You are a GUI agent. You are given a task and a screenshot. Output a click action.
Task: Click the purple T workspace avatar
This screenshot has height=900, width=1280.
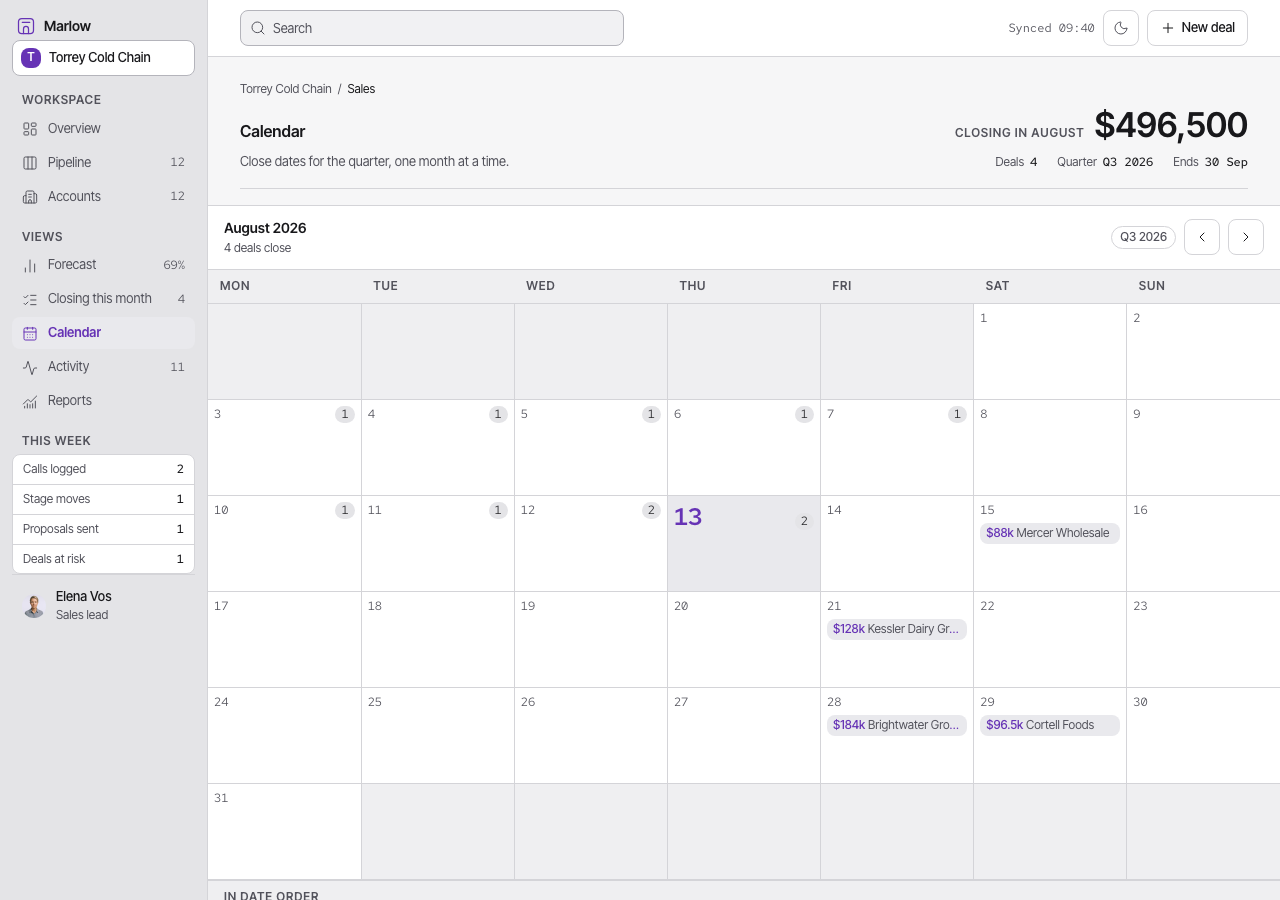[31, 58]
